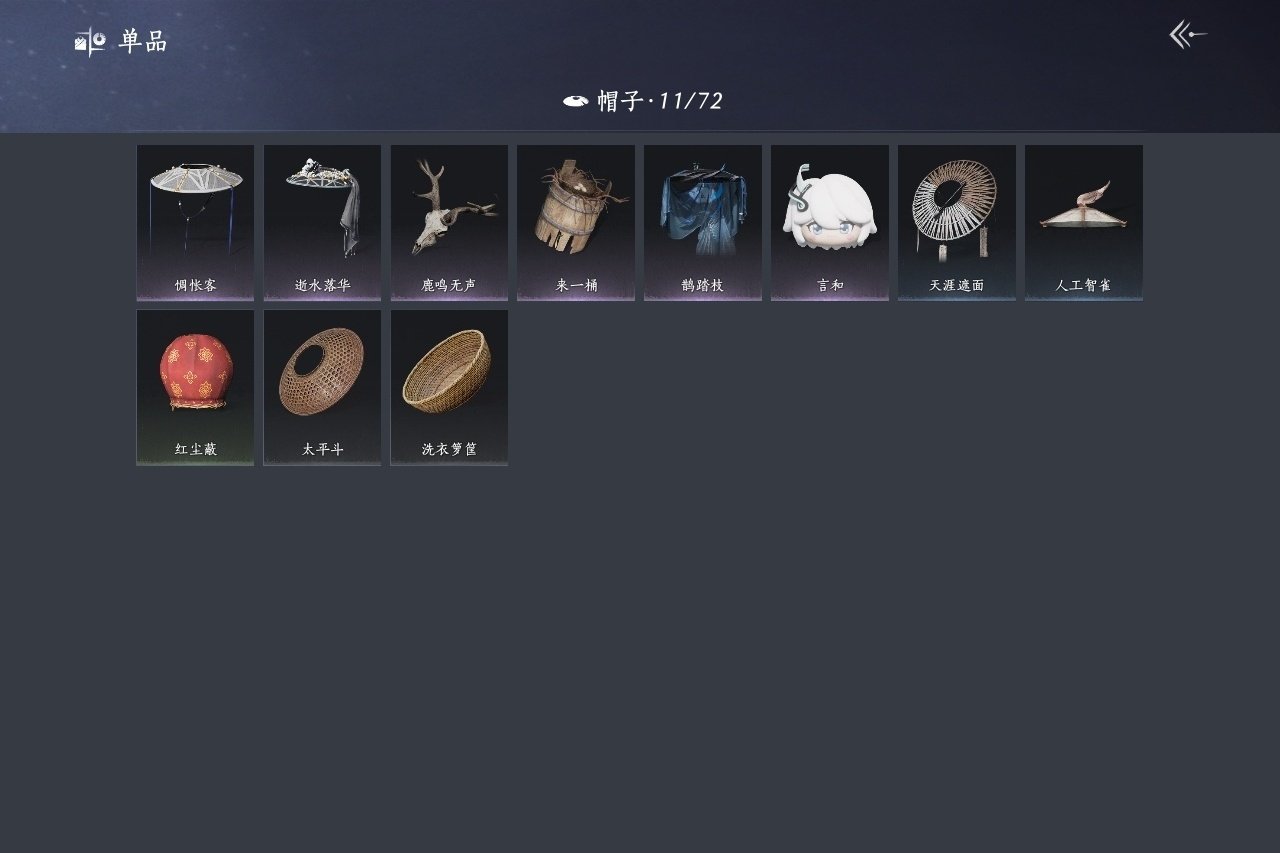Click the 天涯遮面 item name label

point(957,285)
